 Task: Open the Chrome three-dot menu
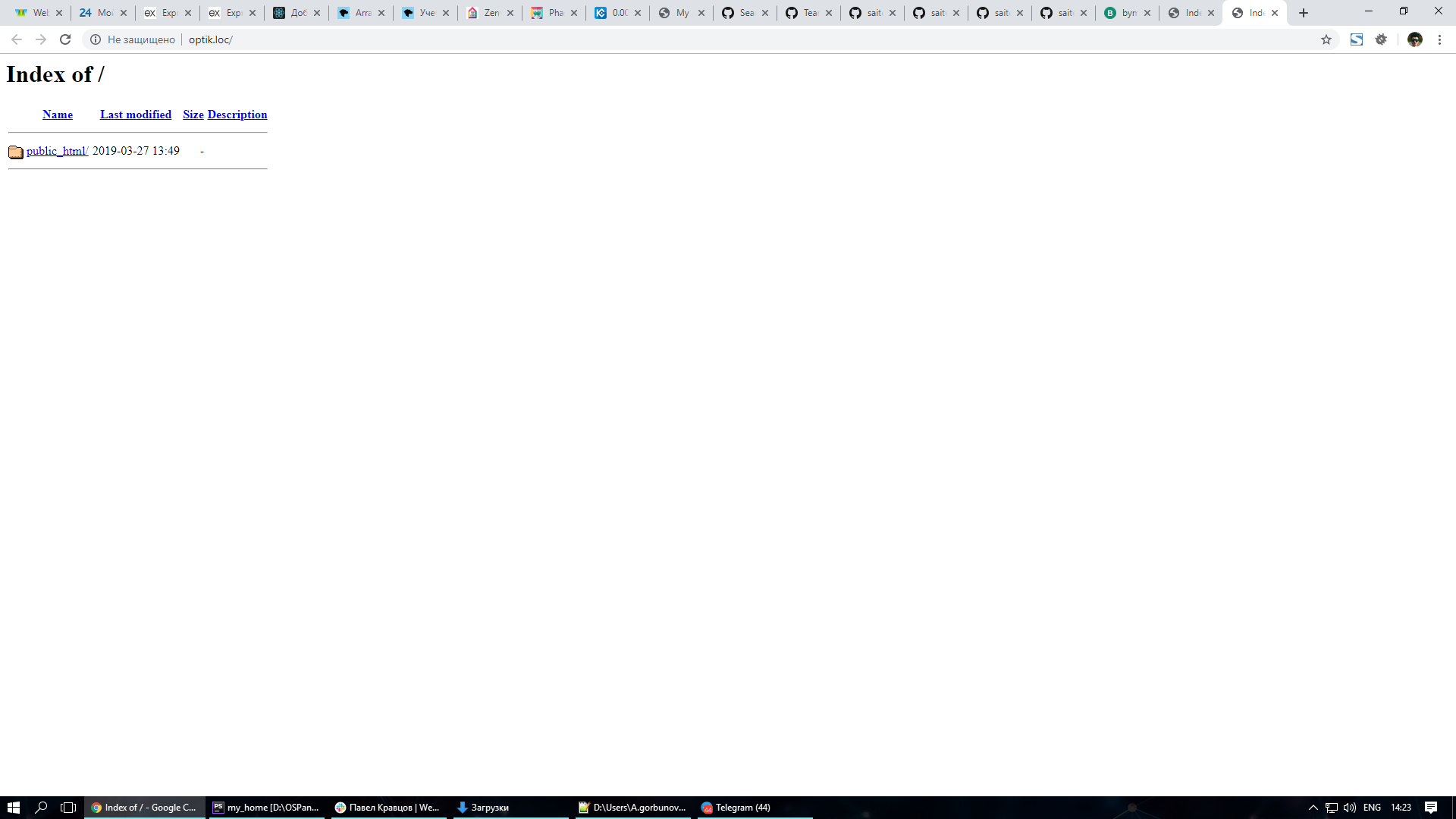coord(1439,39)
